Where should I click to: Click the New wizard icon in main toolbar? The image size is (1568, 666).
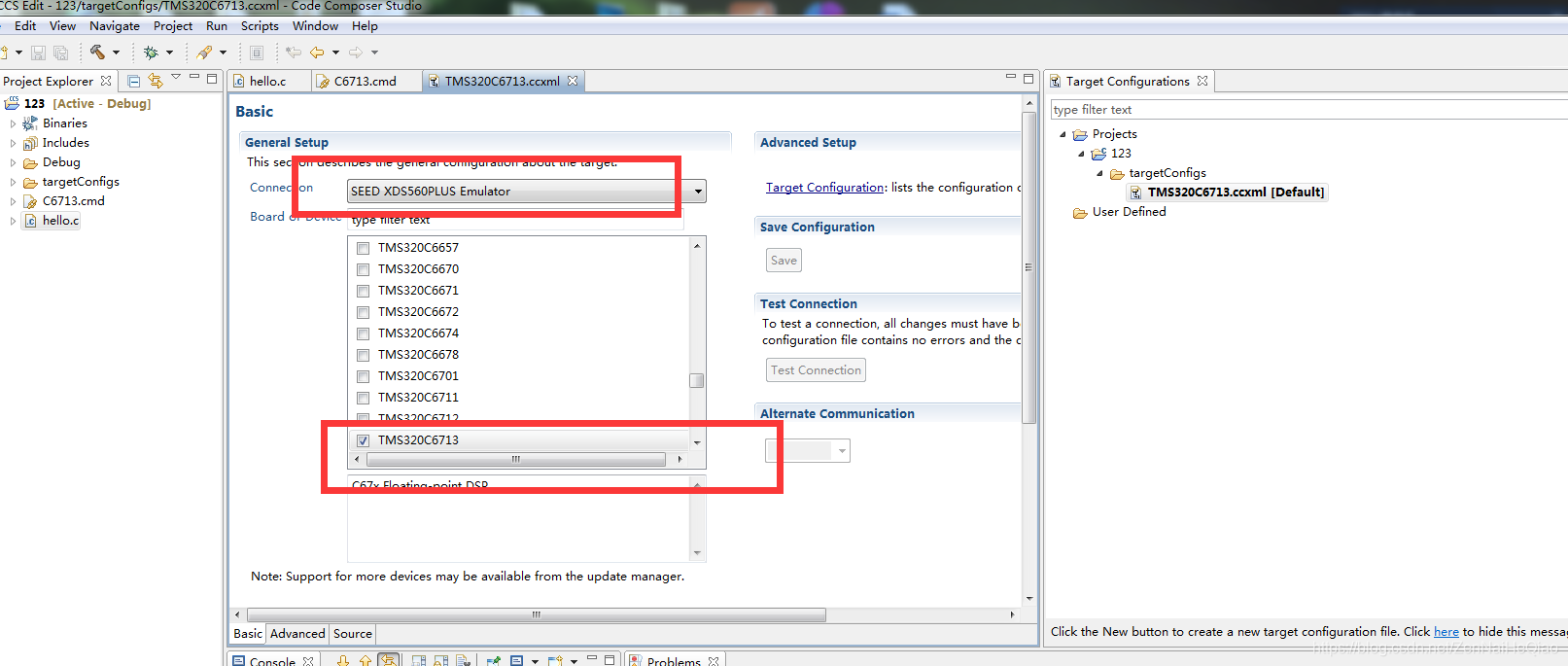coord(5,53)
